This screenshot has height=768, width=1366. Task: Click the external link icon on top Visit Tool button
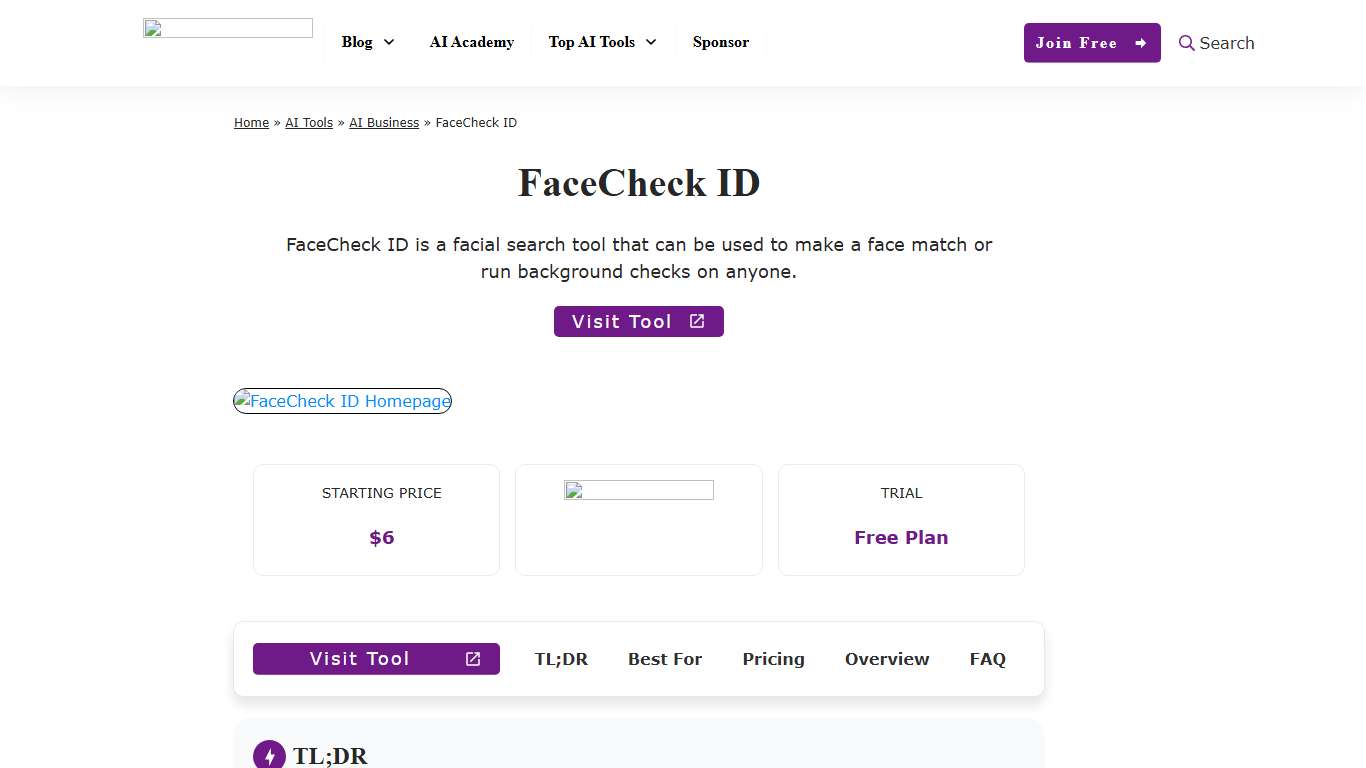click(696, 321)
